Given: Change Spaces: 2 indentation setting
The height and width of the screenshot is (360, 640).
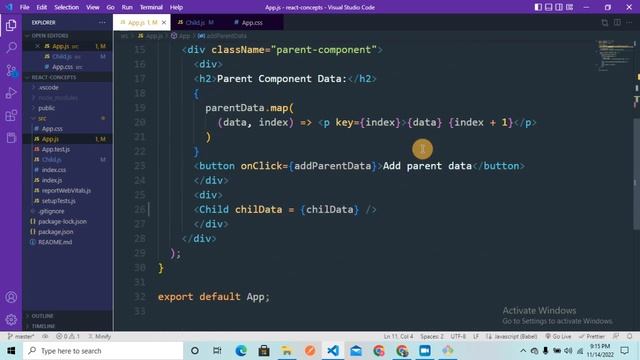Looking at the screenshot, I should click(x=432, y=336).
